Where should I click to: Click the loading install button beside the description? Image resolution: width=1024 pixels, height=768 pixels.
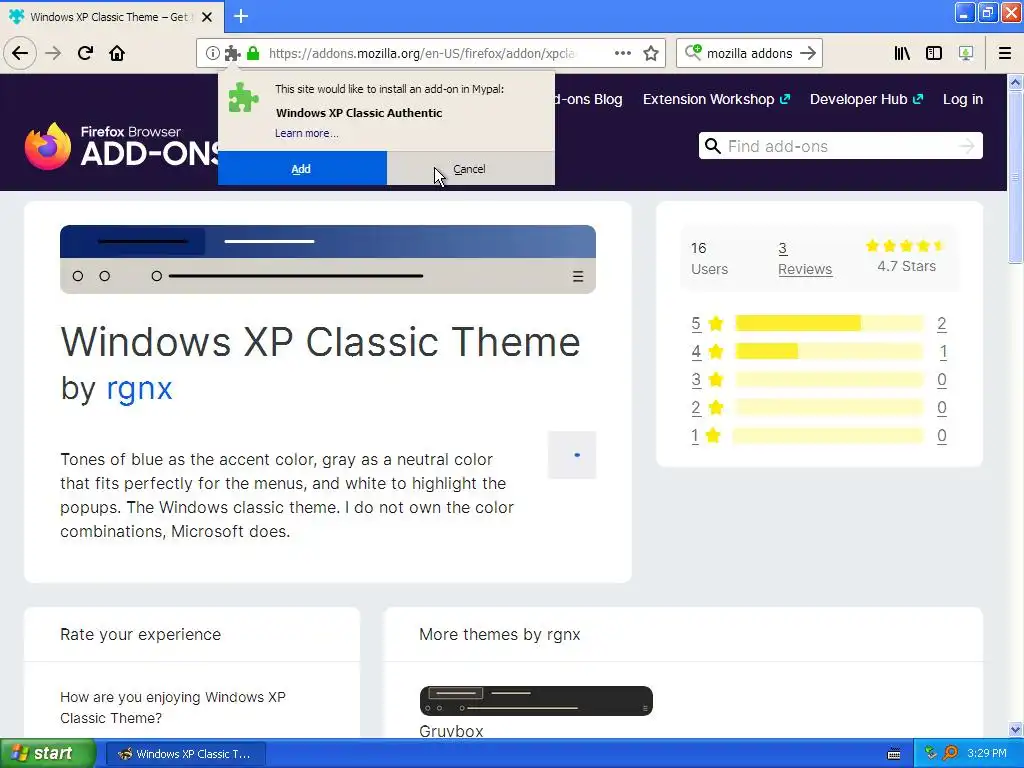pos(572,455)
